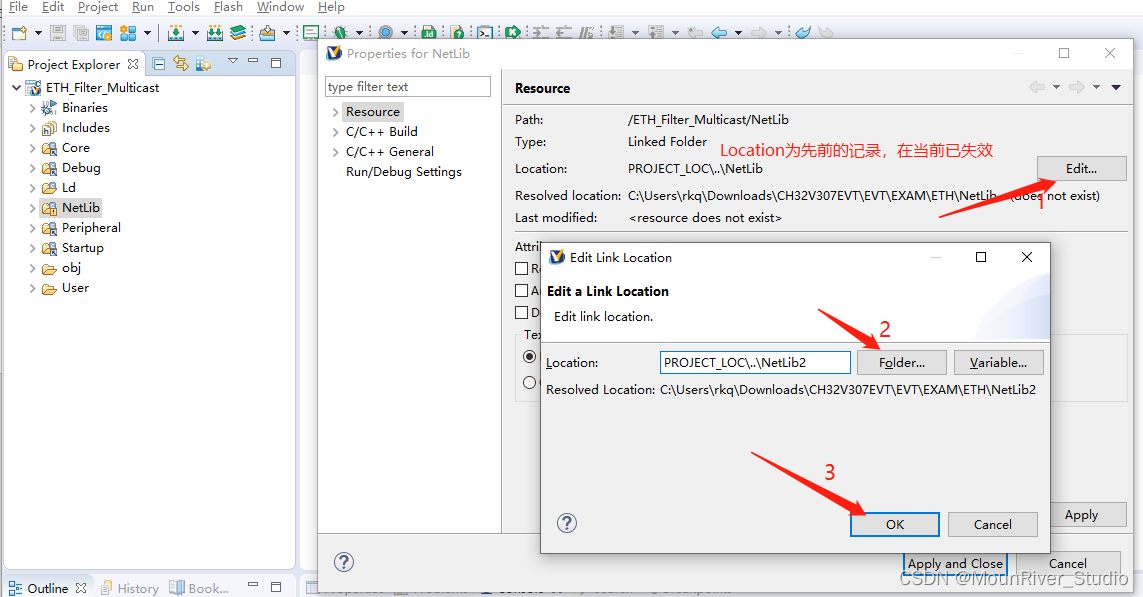Viewport: 1143px width, 597px height.
Task: Expand the Core folder node
Action: 32,148
